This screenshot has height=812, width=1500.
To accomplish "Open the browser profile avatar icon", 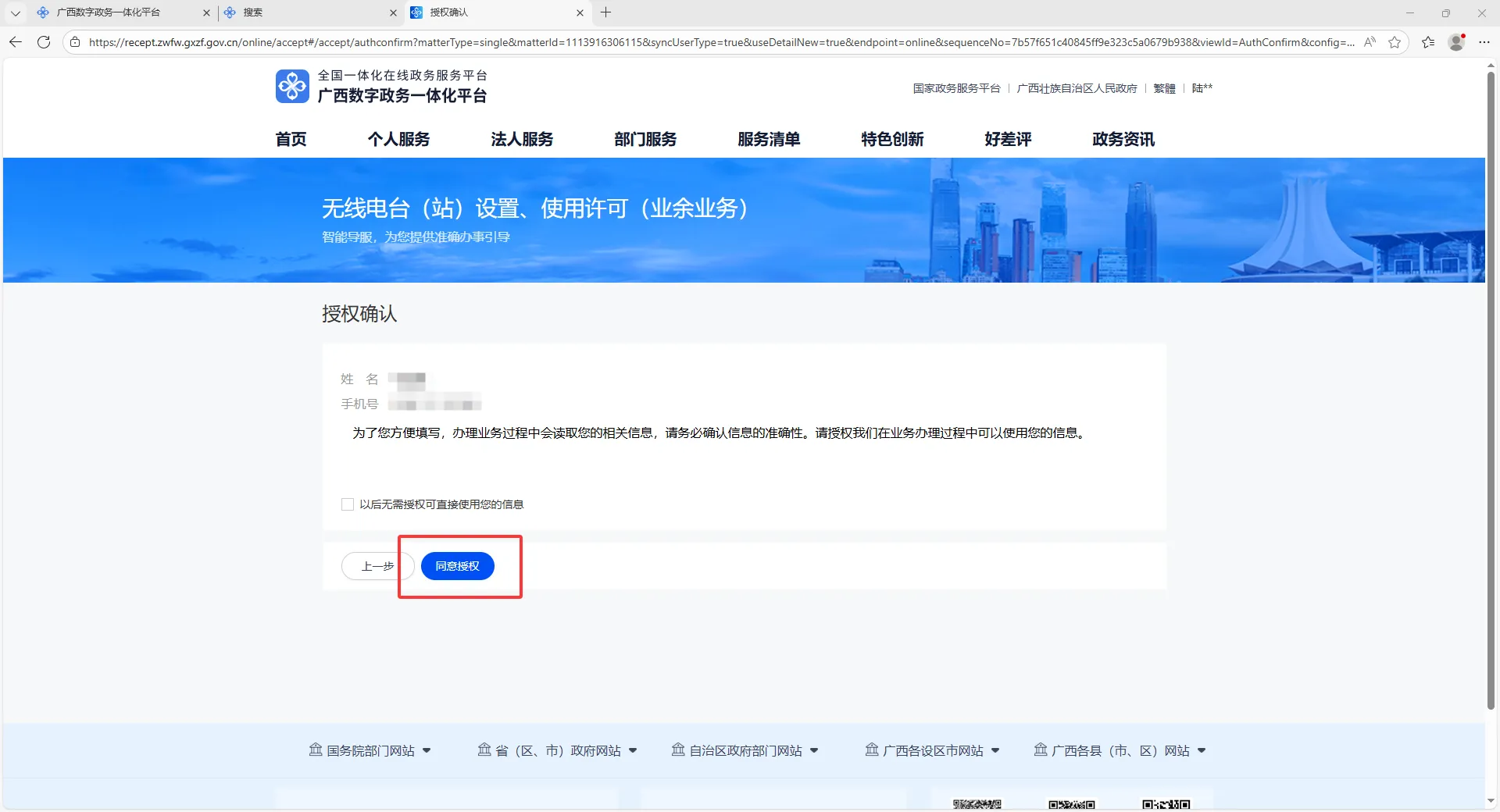I will 1455,42.
